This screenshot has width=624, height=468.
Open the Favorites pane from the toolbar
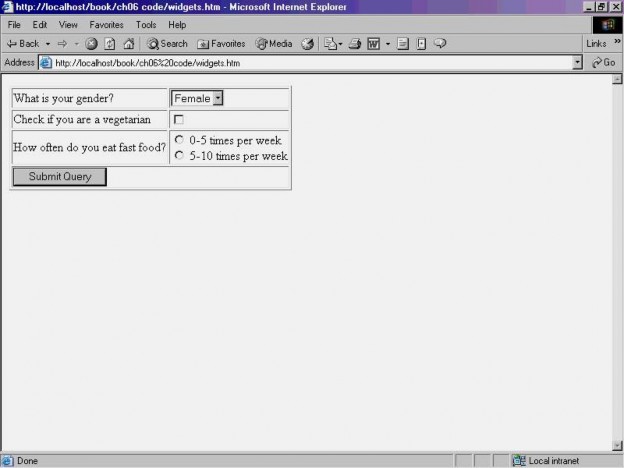[x=221, y=44]
